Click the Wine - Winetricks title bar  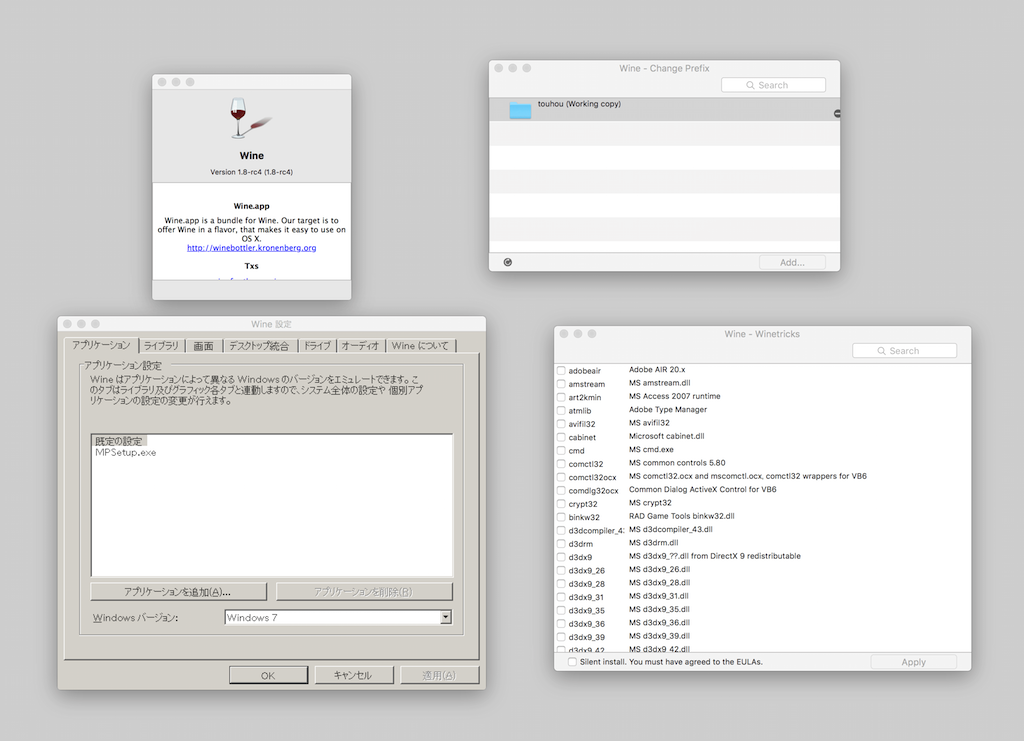pos(762,334)
